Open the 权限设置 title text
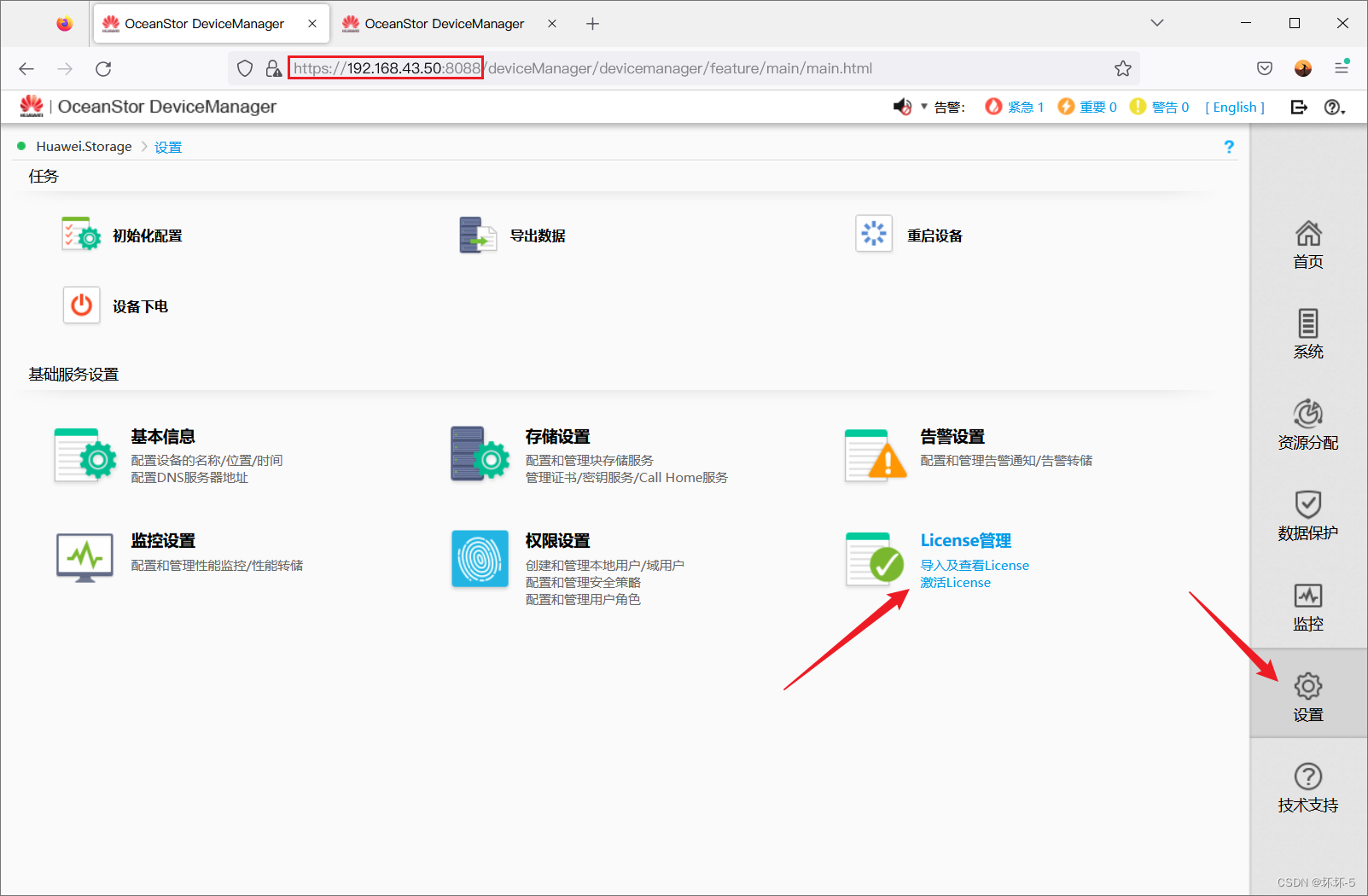This screenshot has height=896, width=1368. 558,540
